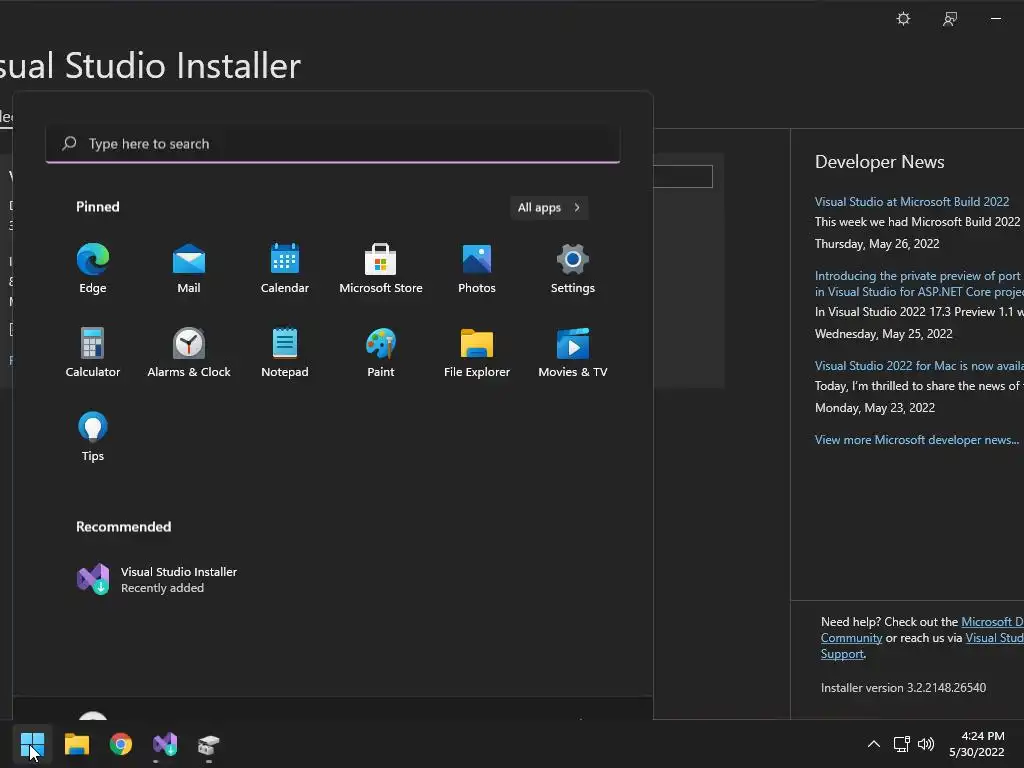Open File Explorer from the taskbar

point(76,744)
